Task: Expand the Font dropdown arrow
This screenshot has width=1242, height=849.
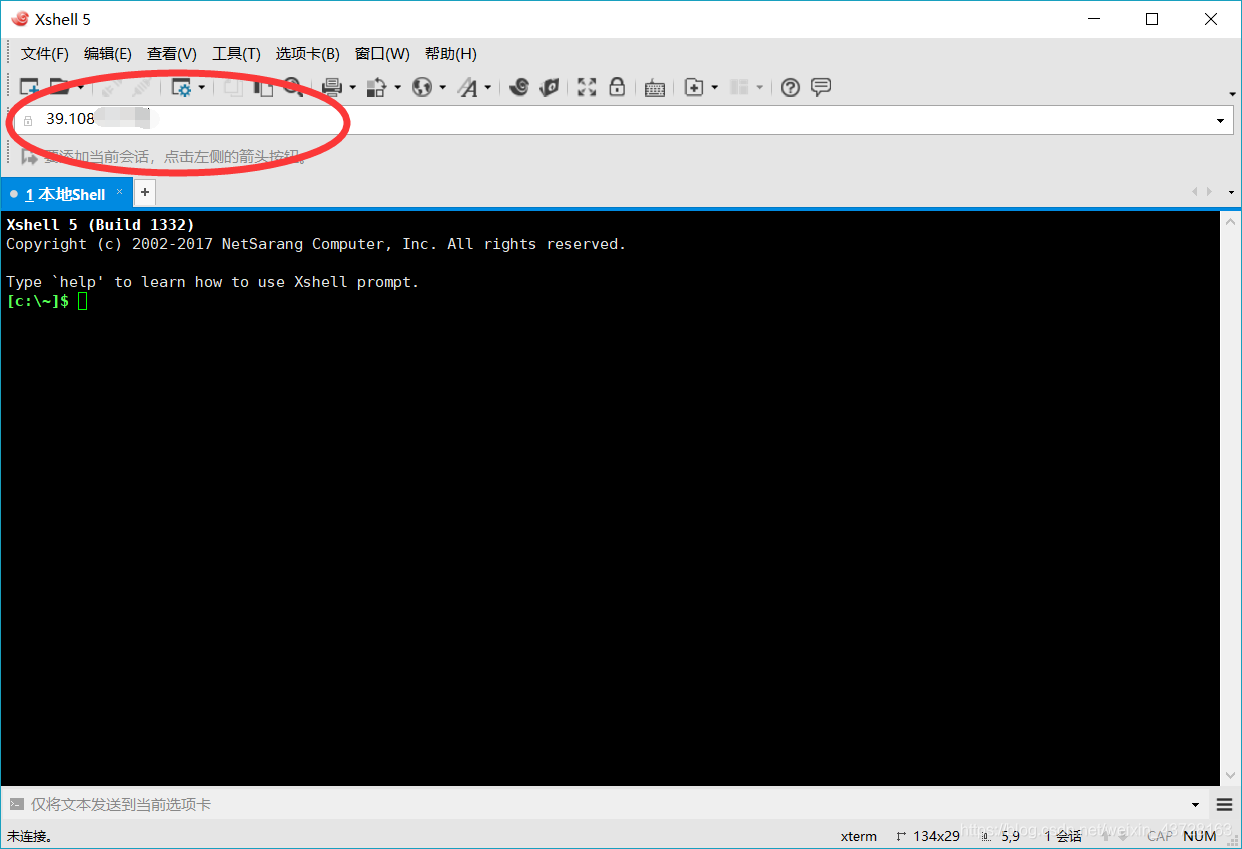Action: (488, 88)
